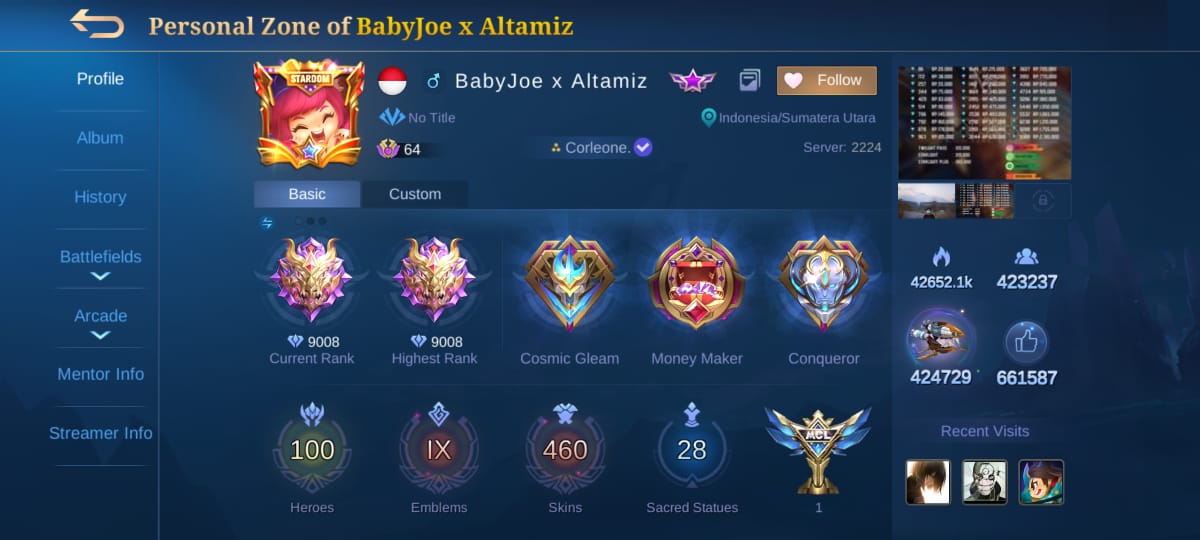This screenshot has width=1200, height=540.
Task: Open the Money Maker badge
Action: 697,285
